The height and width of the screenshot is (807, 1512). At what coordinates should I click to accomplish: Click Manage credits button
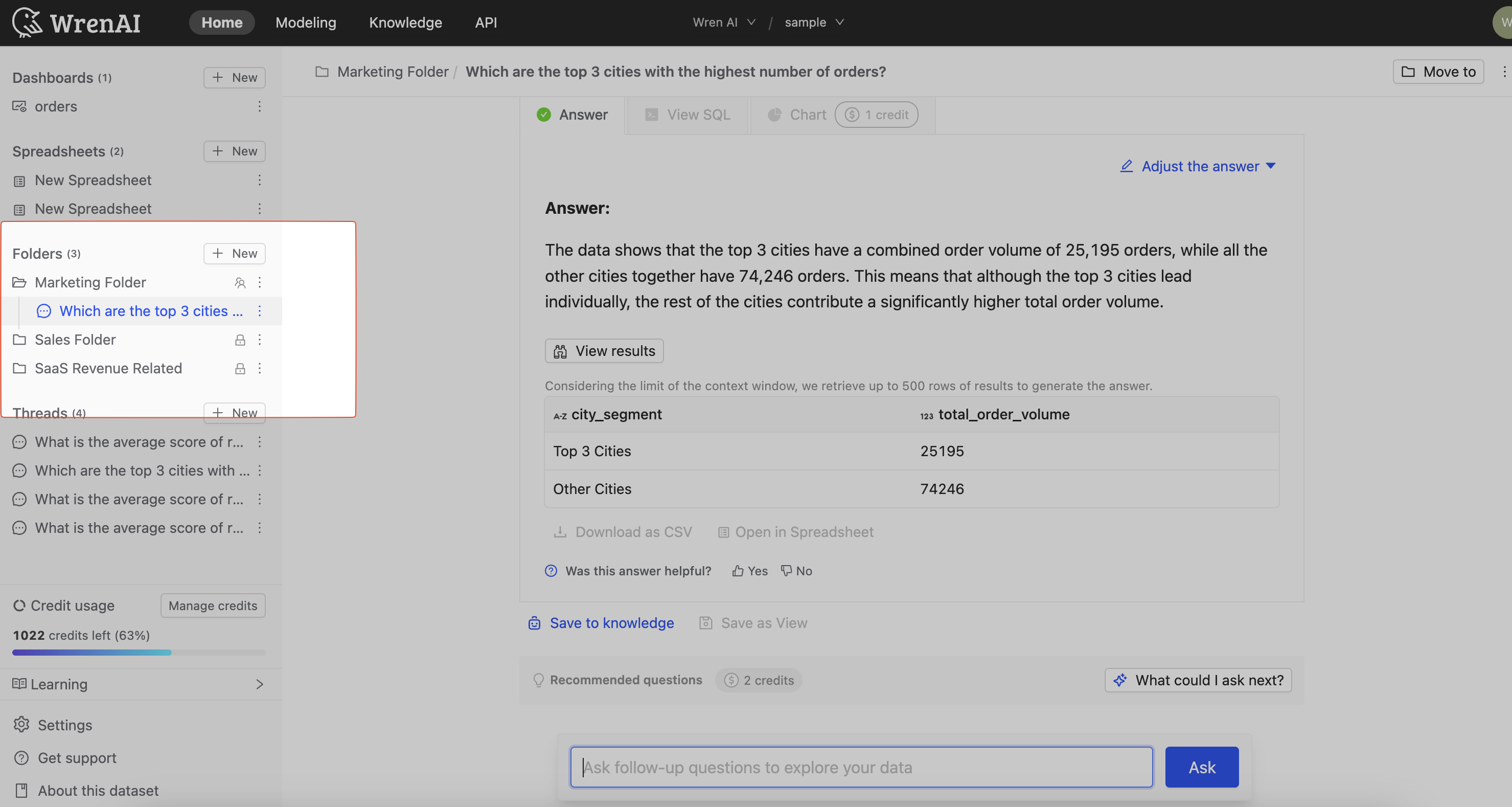213,606
